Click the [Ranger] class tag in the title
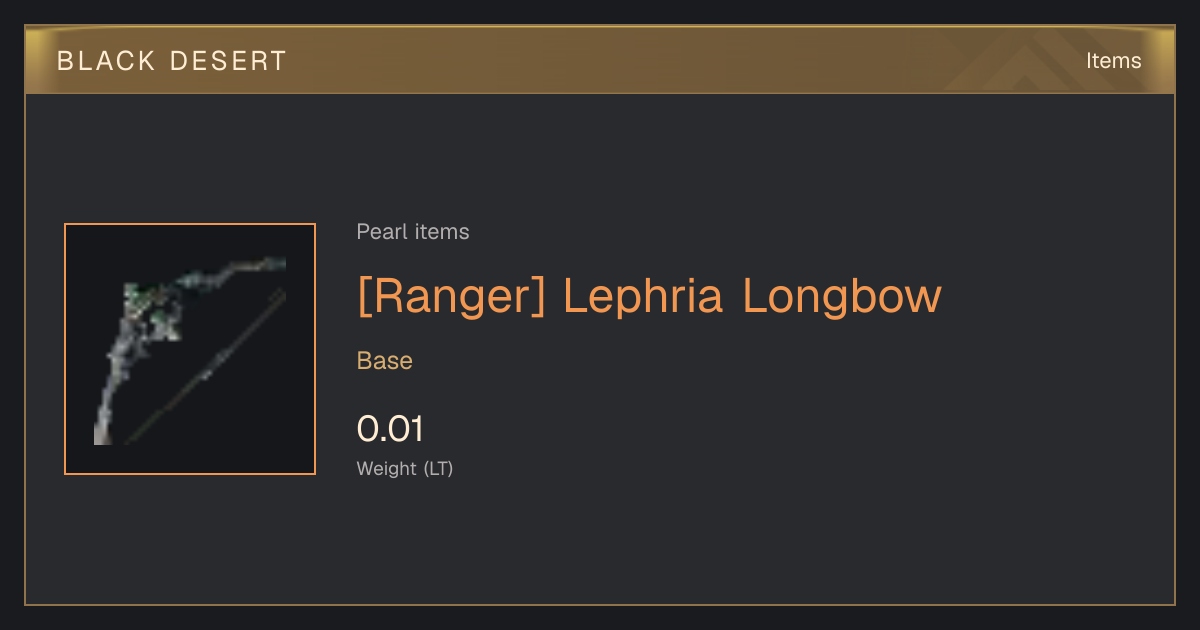 point(451,297)
